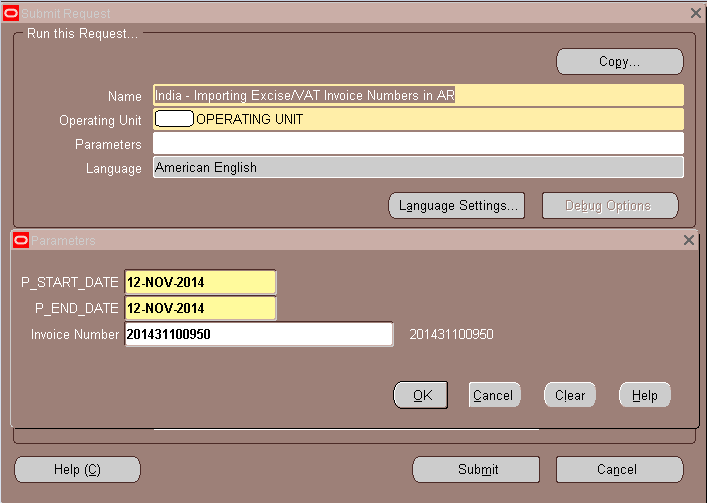The image size is (707, 503).
Task: Click the empty Parameters field
Action: 418,144
